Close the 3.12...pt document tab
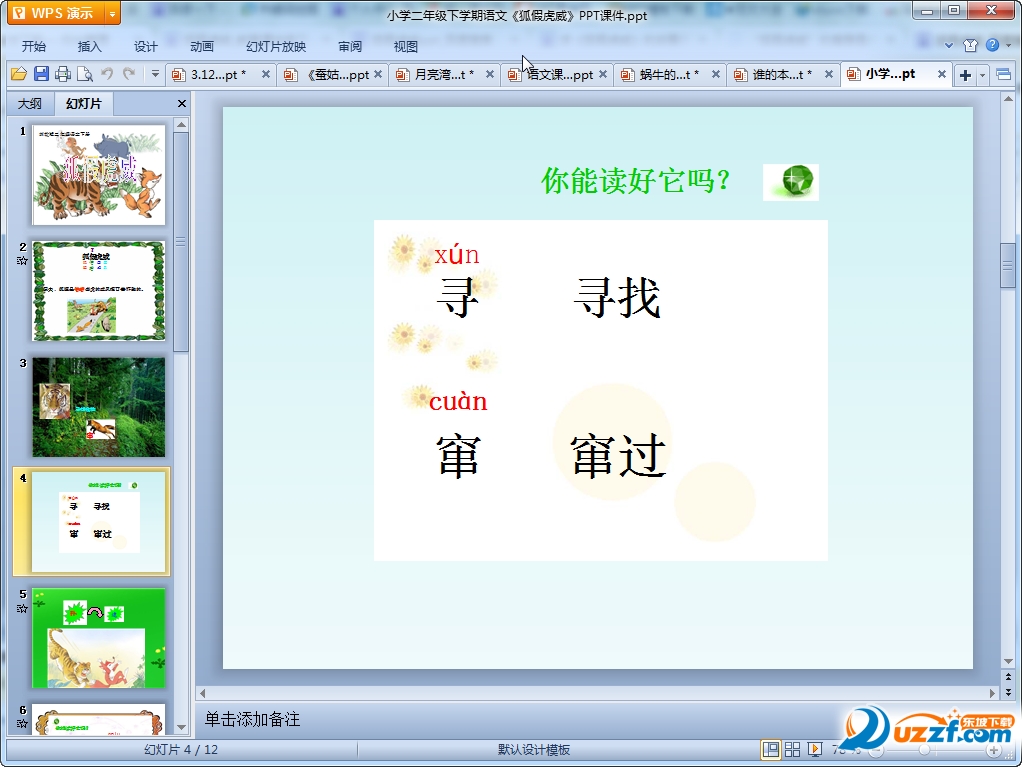Screen dimensions: 1022x767 point(266,74)
